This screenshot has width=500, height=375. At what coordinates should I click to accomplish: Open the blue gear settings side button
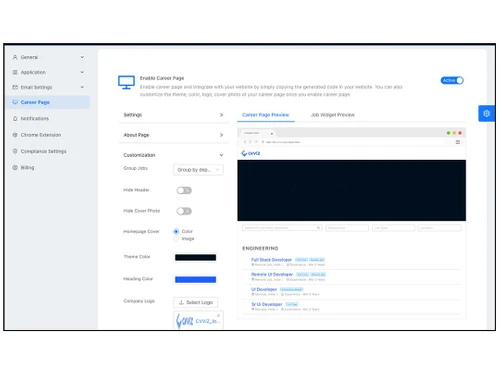pos(486,113)
